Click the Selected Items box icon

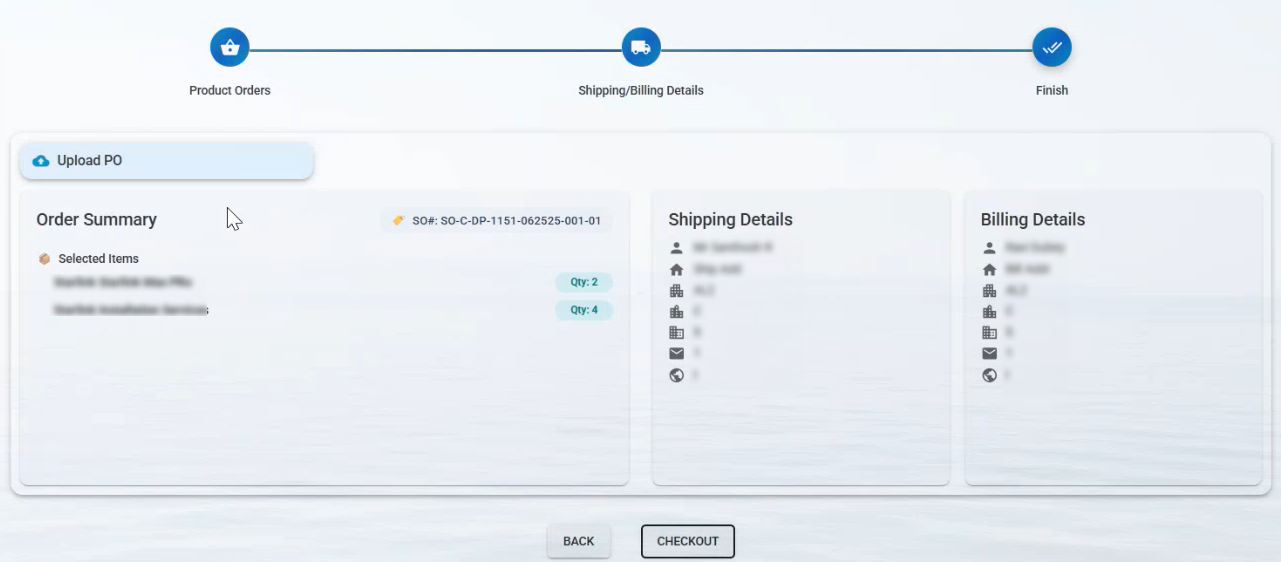coord(44,259)
